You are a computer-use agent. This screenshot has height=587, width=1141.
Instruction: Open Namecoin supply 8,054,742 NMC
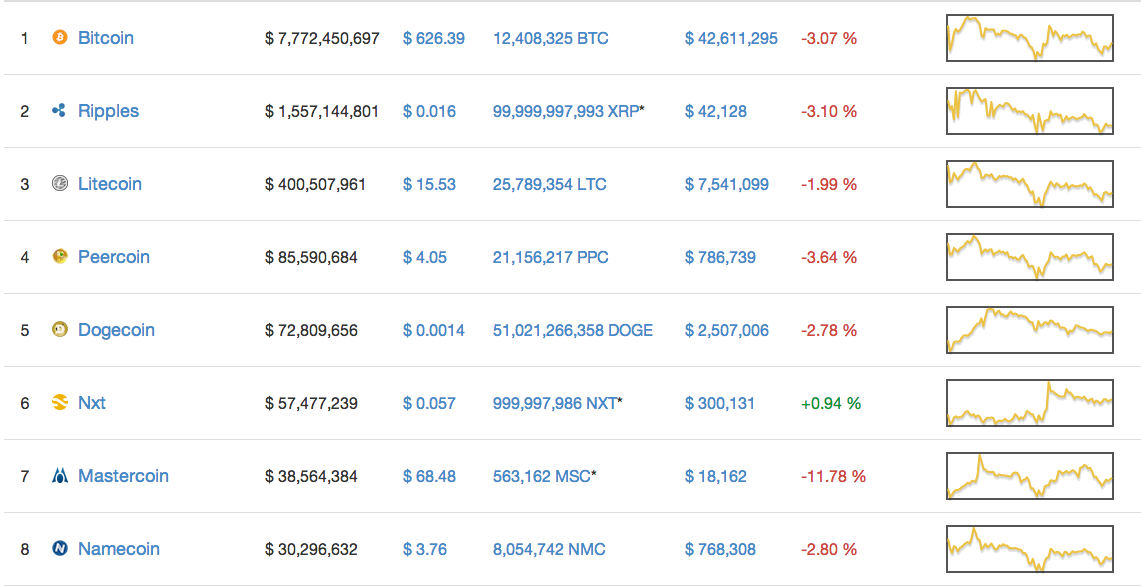(x=549, y=549)
